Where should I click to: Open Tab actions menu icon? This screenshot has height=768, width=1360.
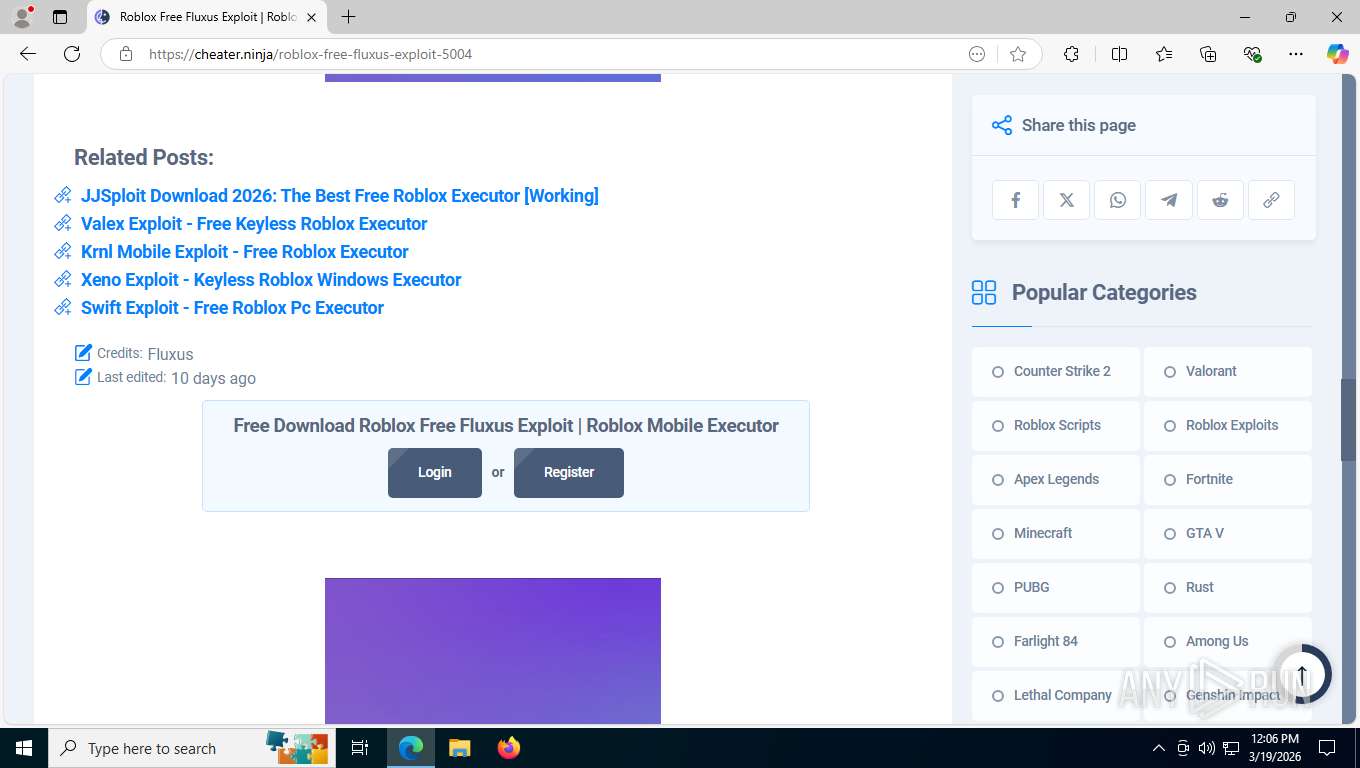[60, 17]
